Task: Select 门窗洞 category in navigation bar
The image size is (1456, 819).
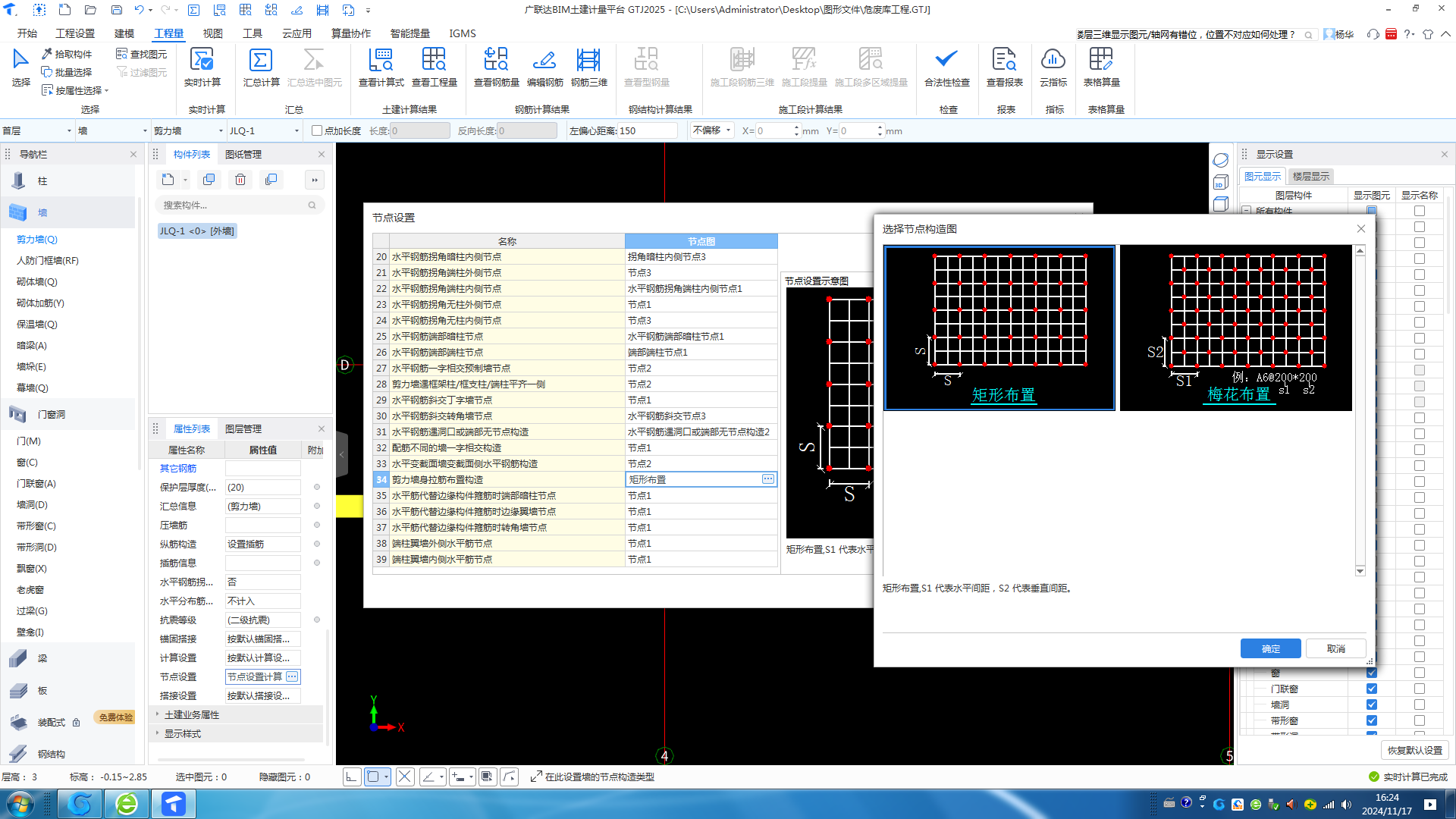Action: pyautogui.click(x=68, y=414)
